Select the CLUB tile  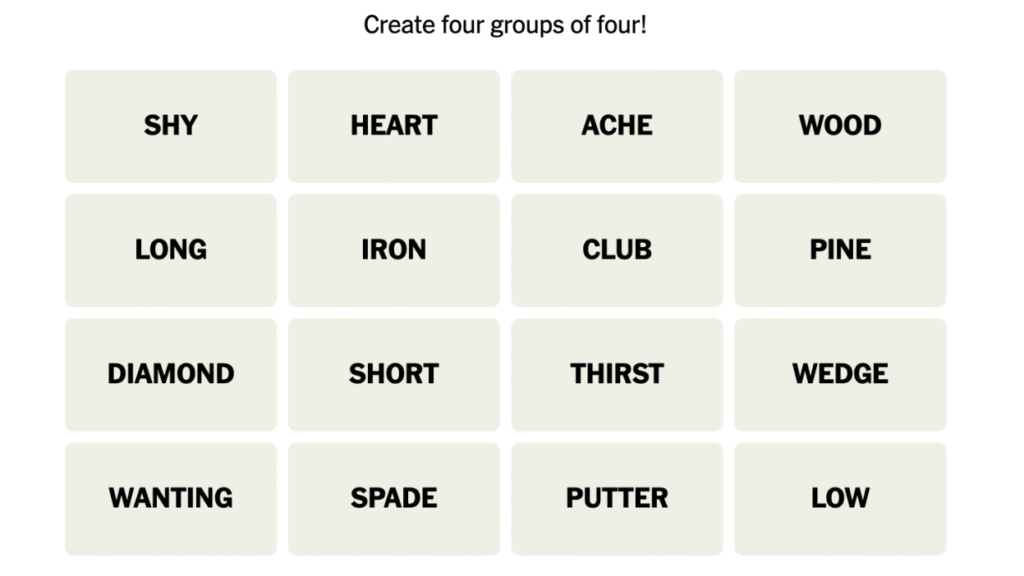tap(617, 250)
